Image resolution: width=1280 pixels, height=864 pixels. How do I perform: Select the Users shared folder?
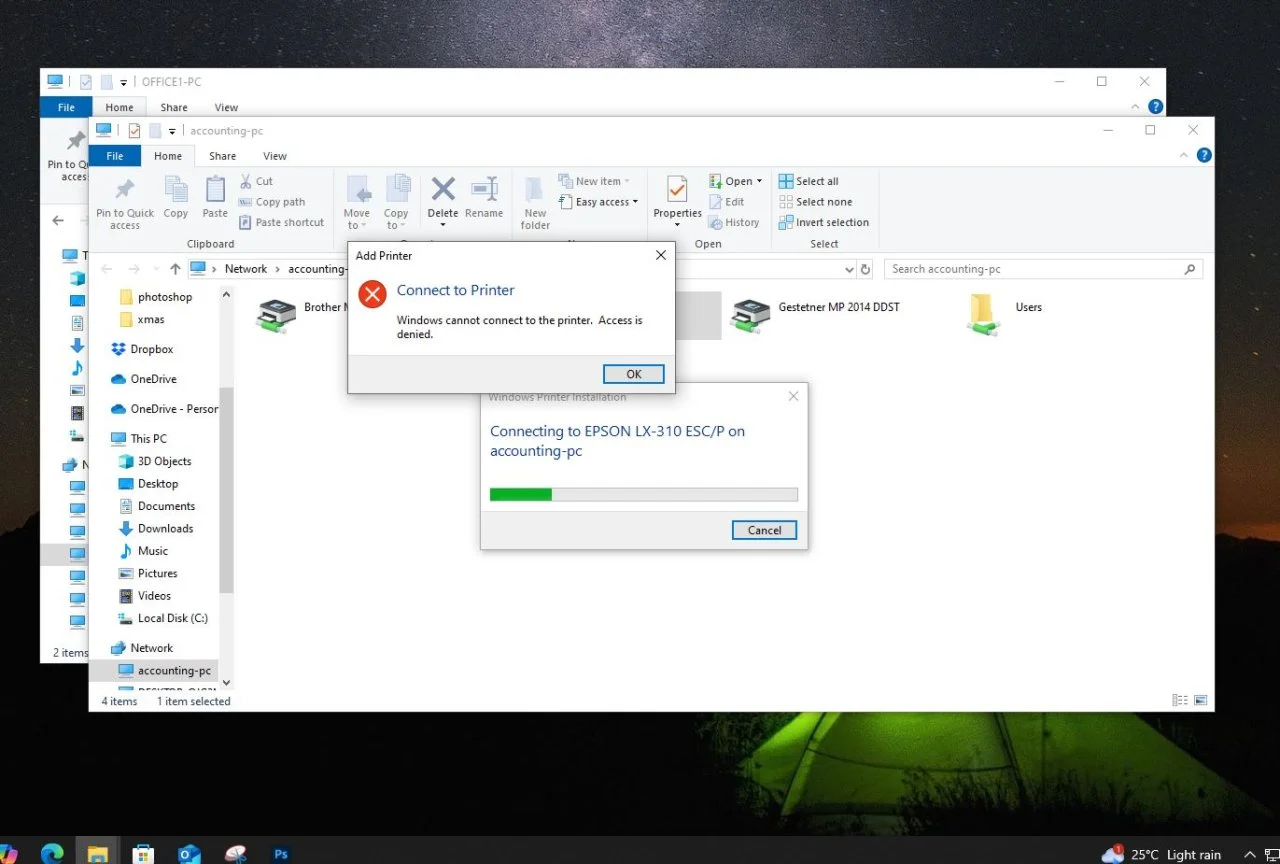1006,315
